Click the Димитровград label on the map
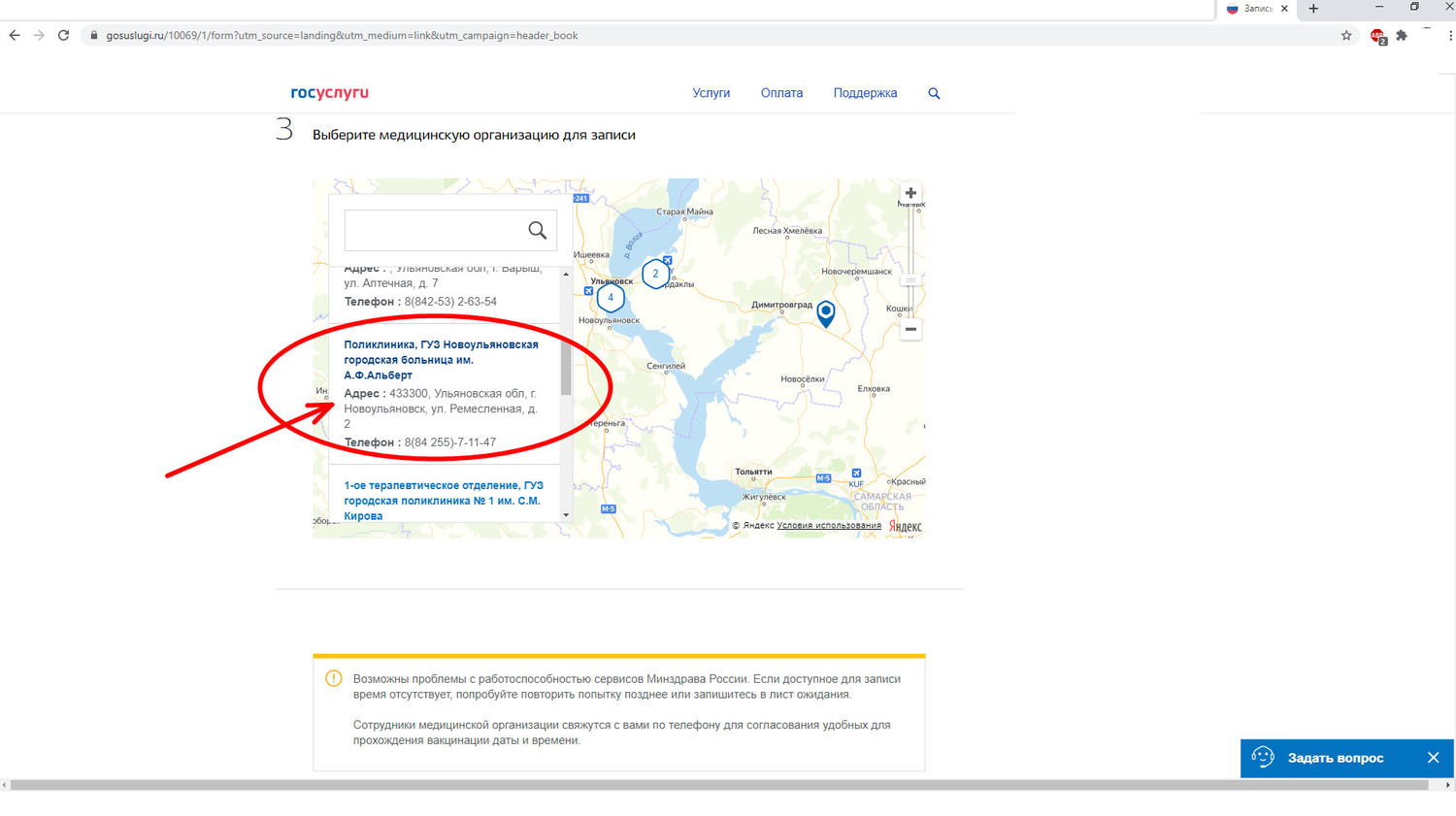 click(x=781, y=305)
